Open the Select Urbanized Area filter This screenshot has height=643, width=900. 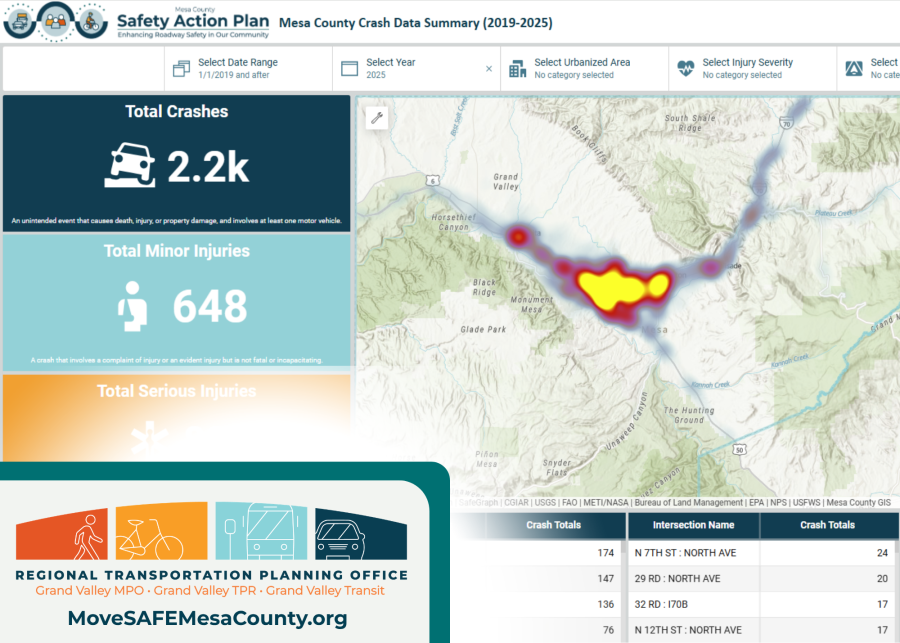click(x=584, y=68)
